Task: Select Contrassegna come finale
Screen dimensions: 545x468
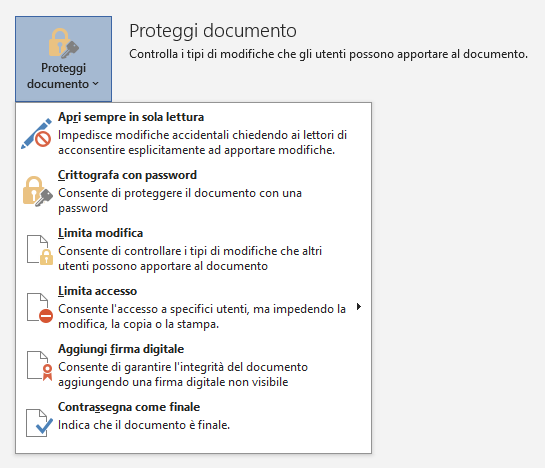Action: 129,407
